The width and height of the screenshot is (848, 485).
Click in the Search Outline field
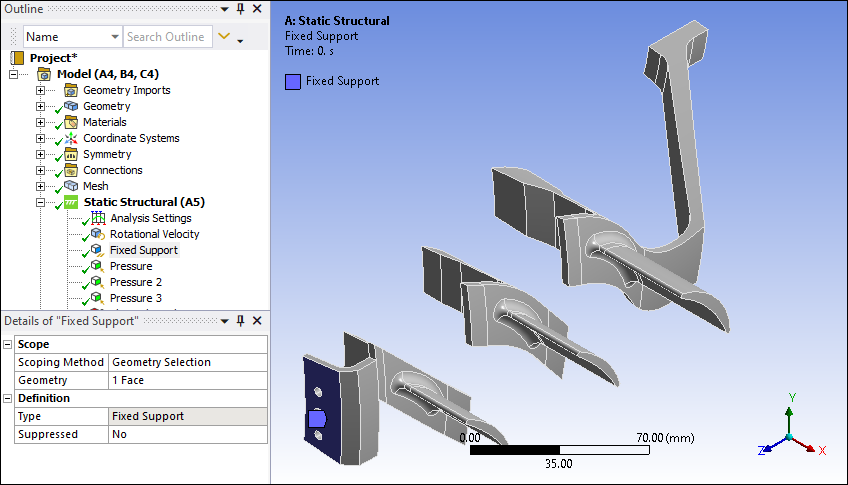[x=166, y=37]
